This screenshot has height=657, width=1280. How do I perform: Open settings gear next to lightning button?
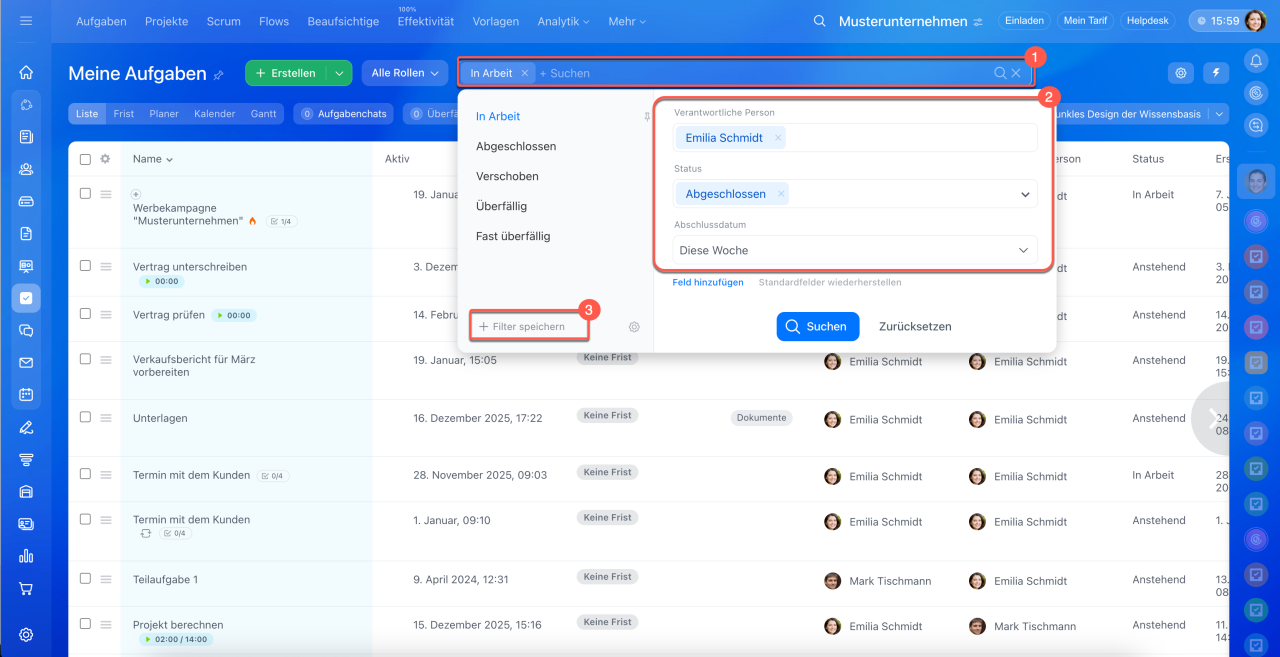[1181, 73]
